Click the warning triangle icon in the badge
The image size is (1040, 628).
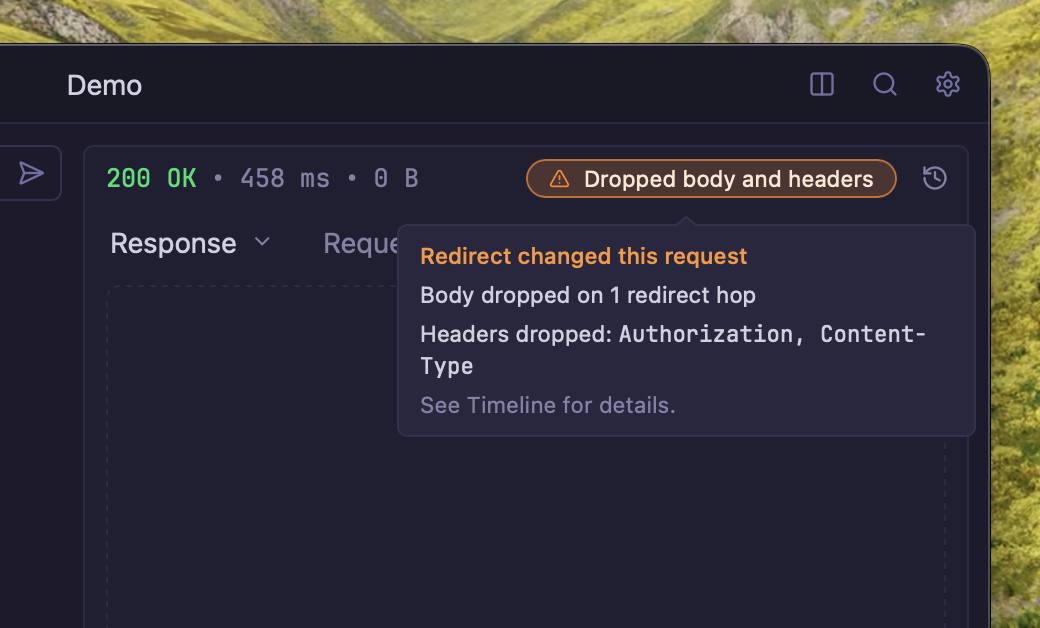560,179
